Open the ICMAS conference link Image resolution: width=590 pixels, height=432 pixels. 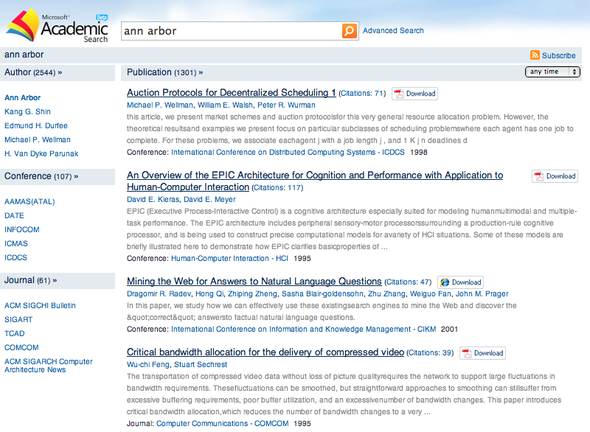[x=16, y=243]
